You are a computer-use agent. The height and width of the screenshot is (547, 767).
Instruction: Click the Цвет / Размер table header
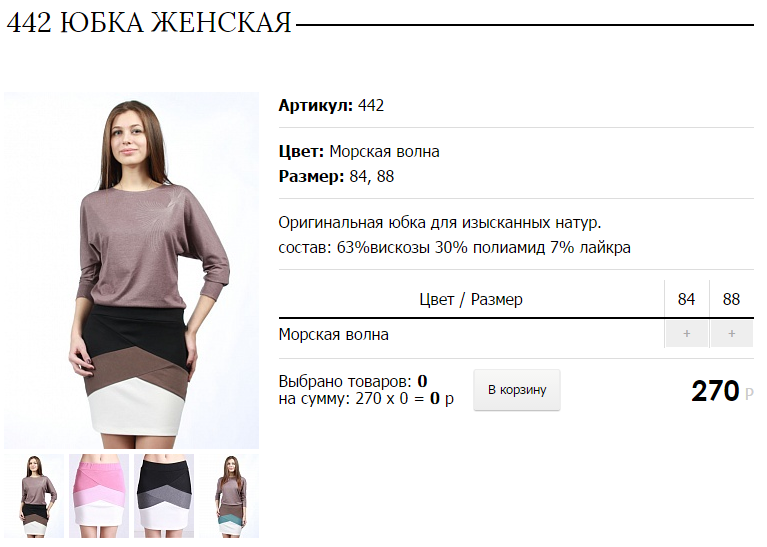471,299
